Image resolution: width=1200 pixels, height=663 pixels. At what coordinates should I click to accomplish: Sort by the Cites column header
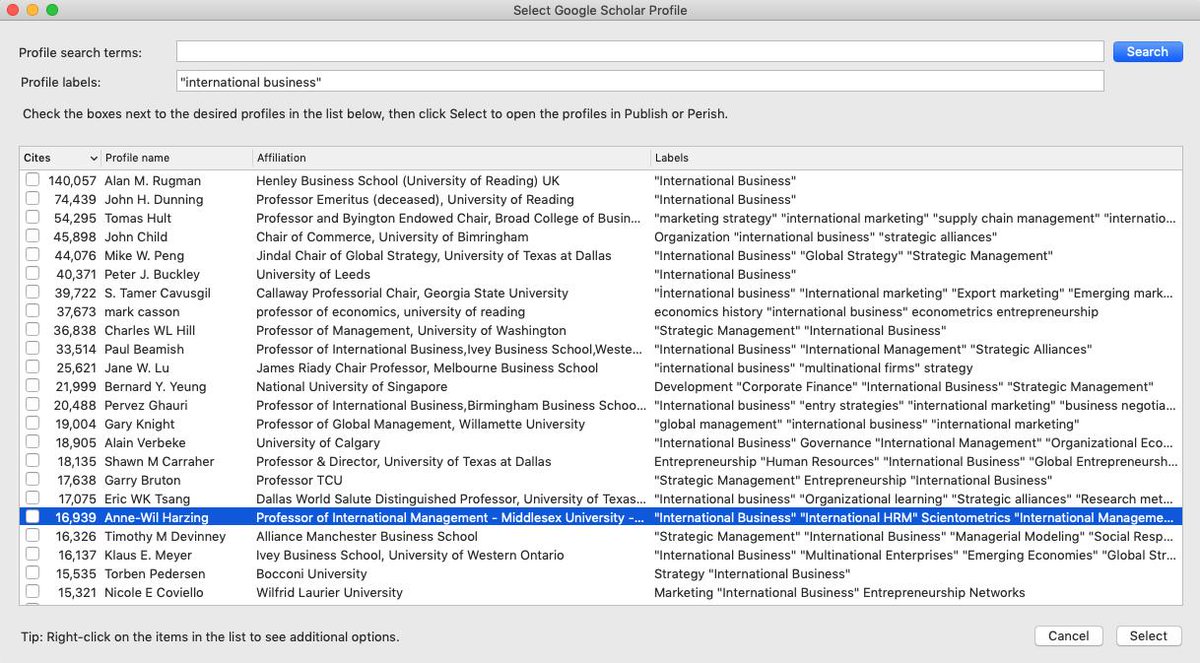click(60, 158)
